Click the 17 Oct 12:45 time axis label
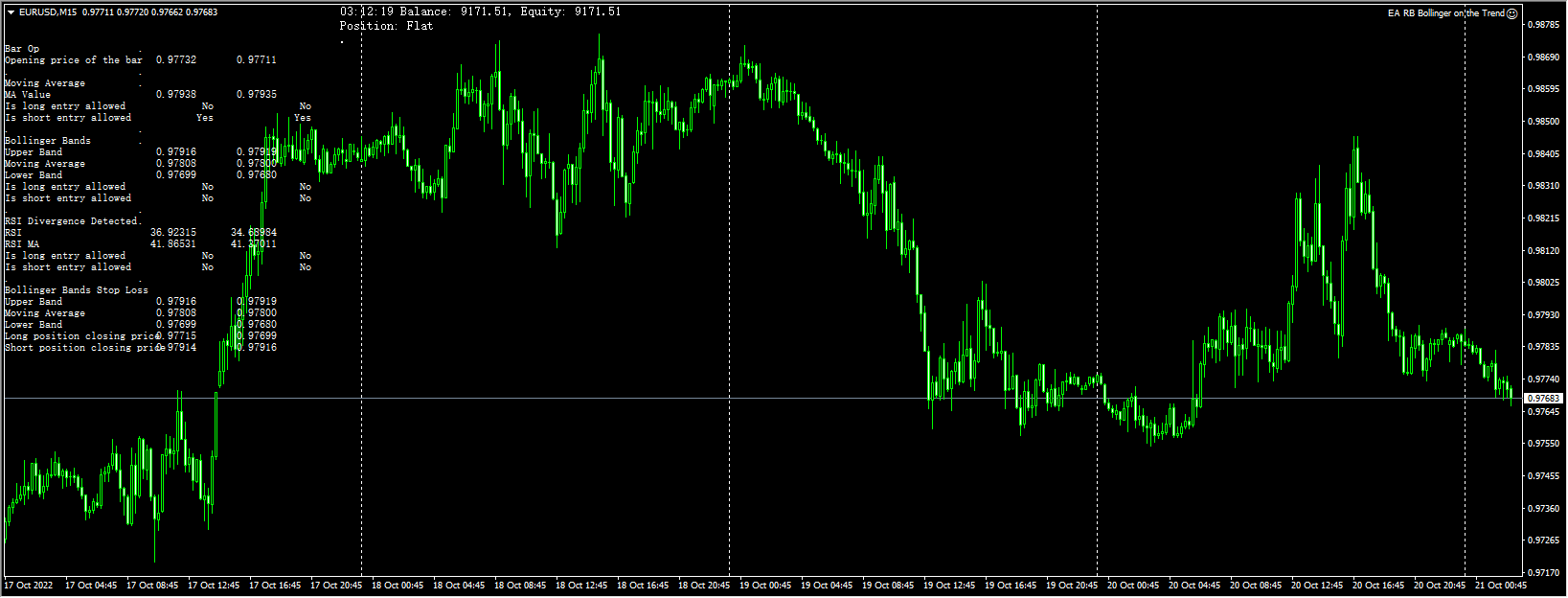 (214, 585)
